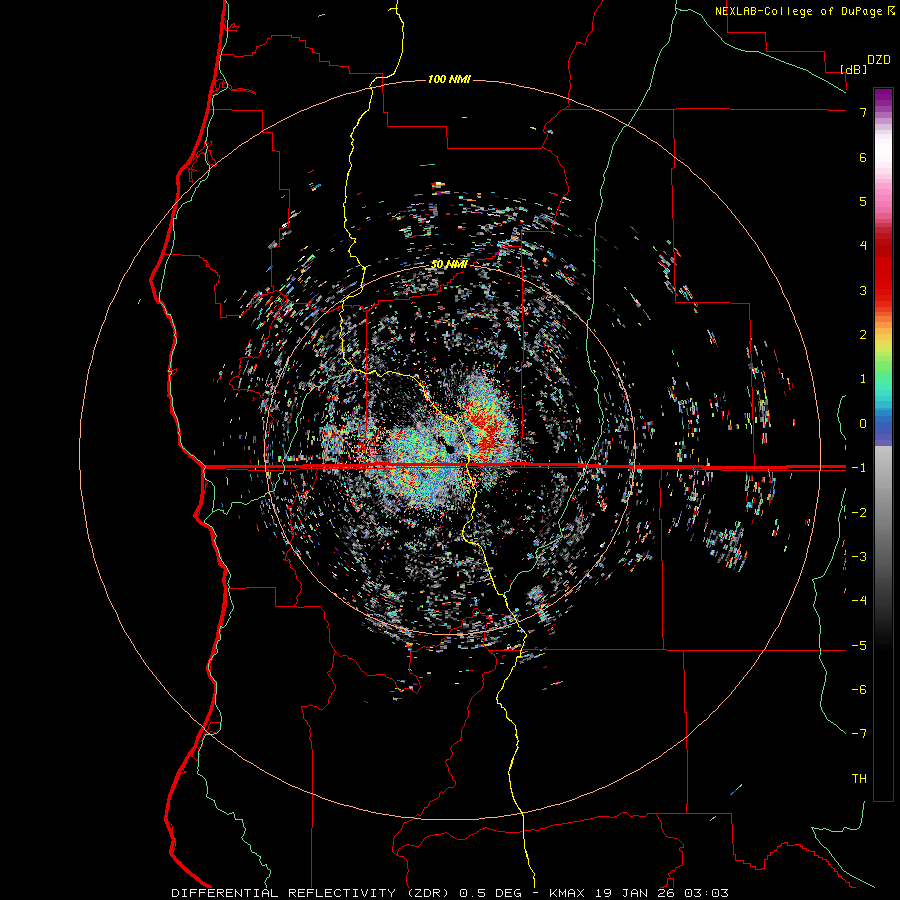Click the 1 value on color scale
The image size is (900, 900).
click(863, 379)
